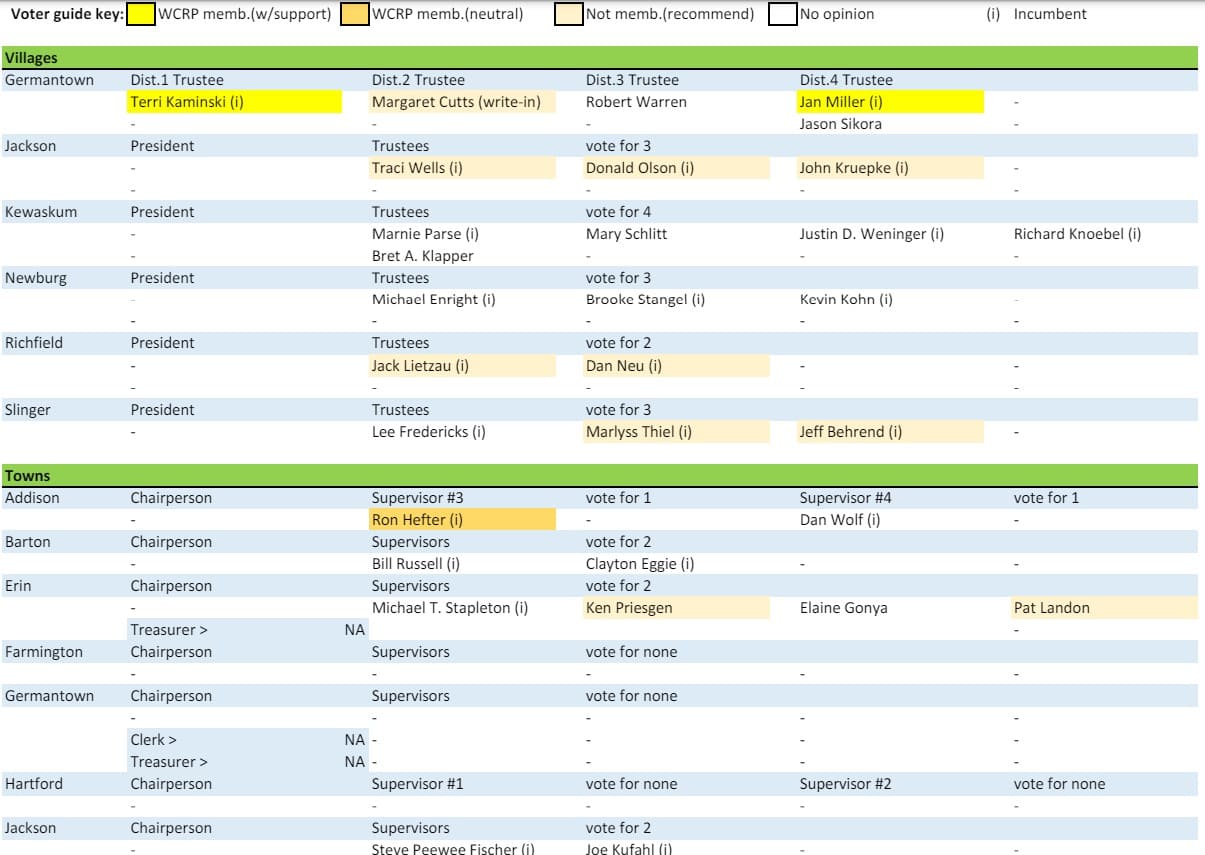The image size is (1205, 855).
Task: Click the cell 'Ron Hefter (i)'
Action: 462,520
